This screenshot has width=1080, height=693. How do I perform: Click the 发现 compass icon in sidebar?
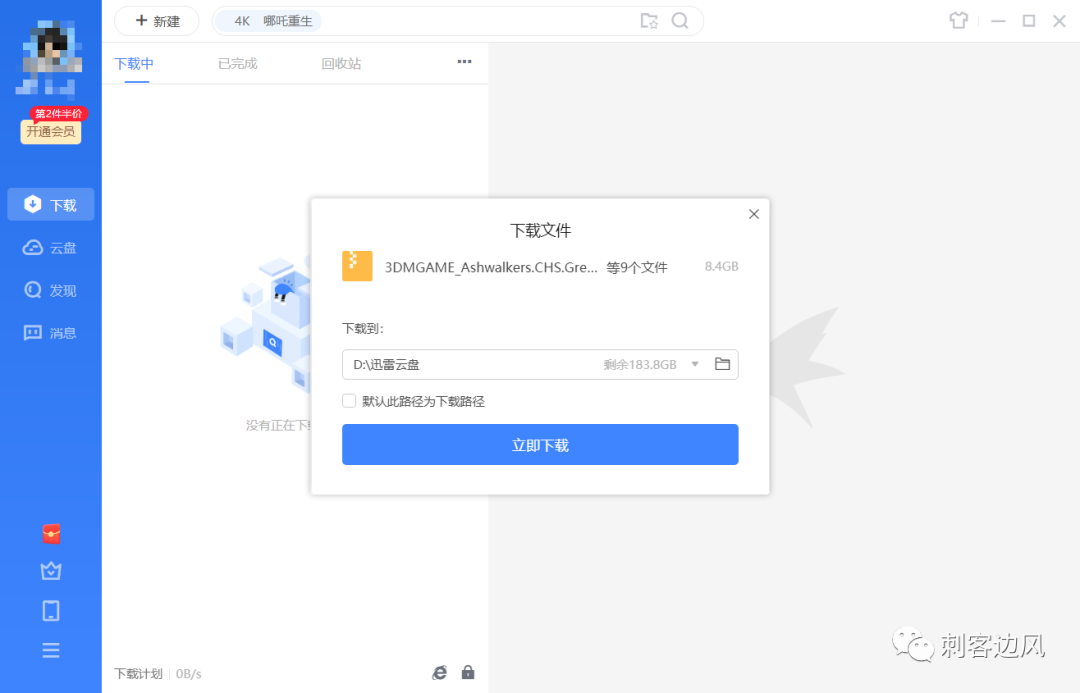click(x=32, y=290)
